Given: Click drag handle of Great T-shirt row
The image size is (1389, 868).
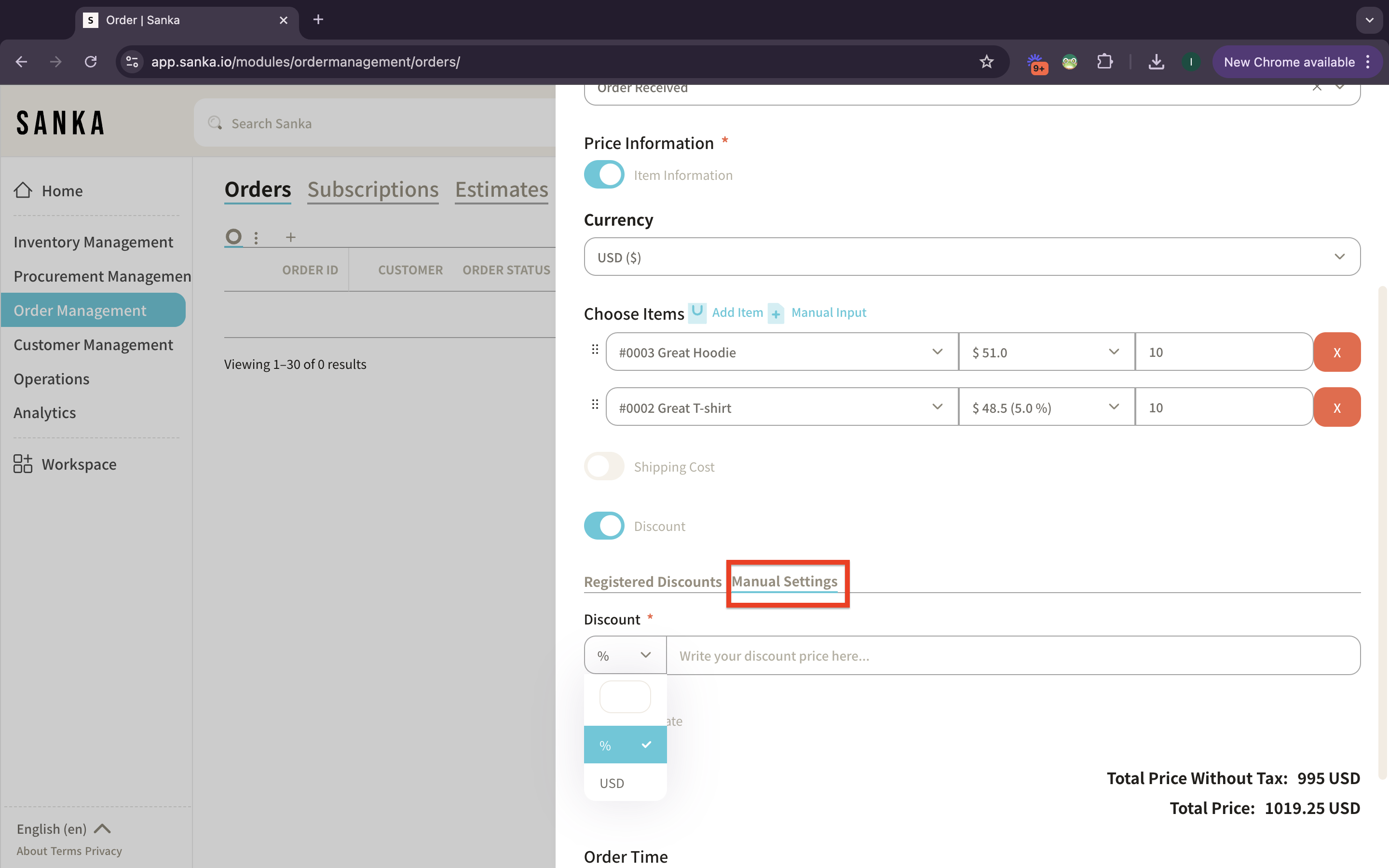Looking at the screenshot, I should pyautogui.click(x=595, y=405).
